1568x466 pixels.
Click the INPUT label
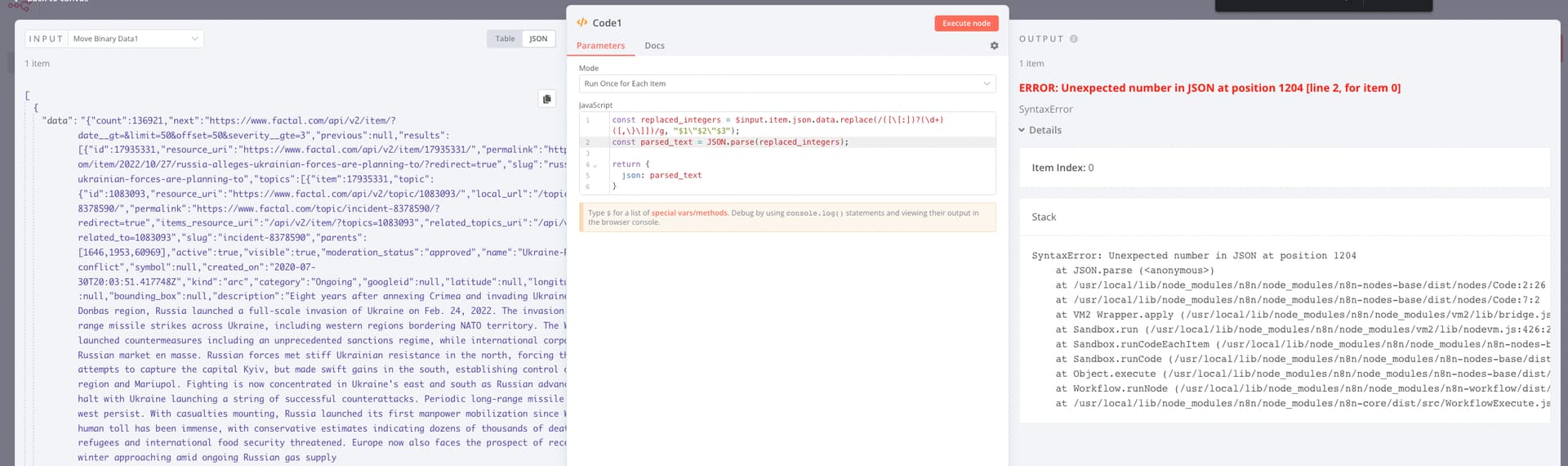pyautogui.click(x=46, y=38)
